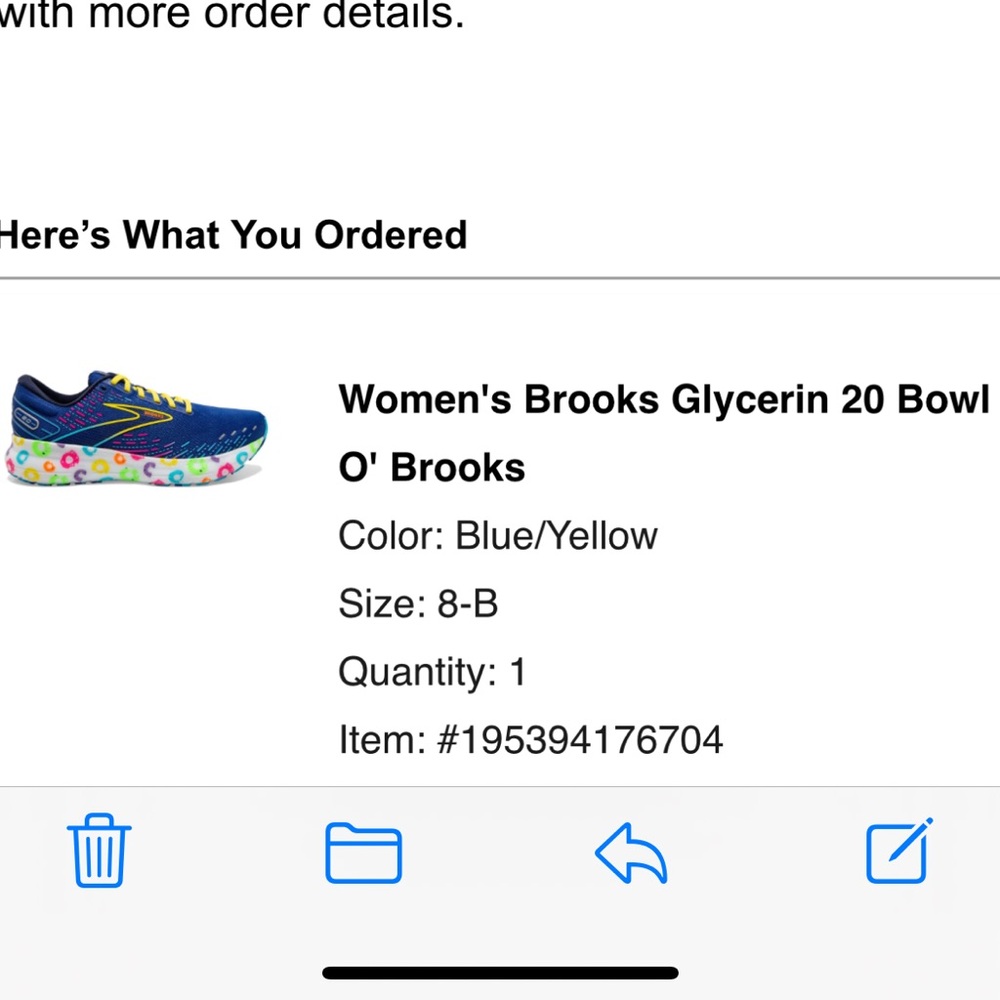This screenshot has height=1000, width=1000.
Task: Tap the Color: Blue/Yellow line
Action: coord(498,536)
